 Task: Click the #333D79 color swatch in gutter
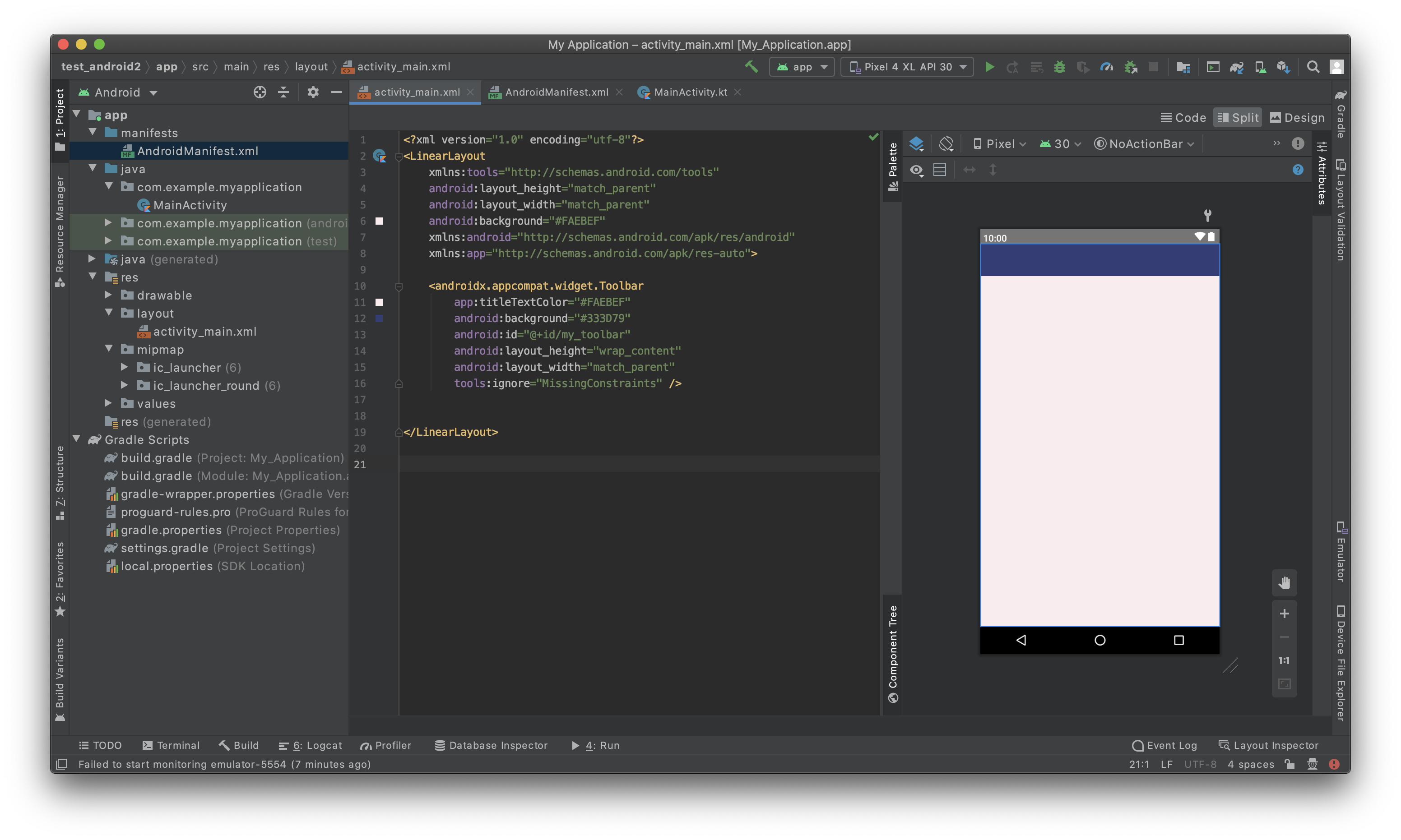(379, 318)
